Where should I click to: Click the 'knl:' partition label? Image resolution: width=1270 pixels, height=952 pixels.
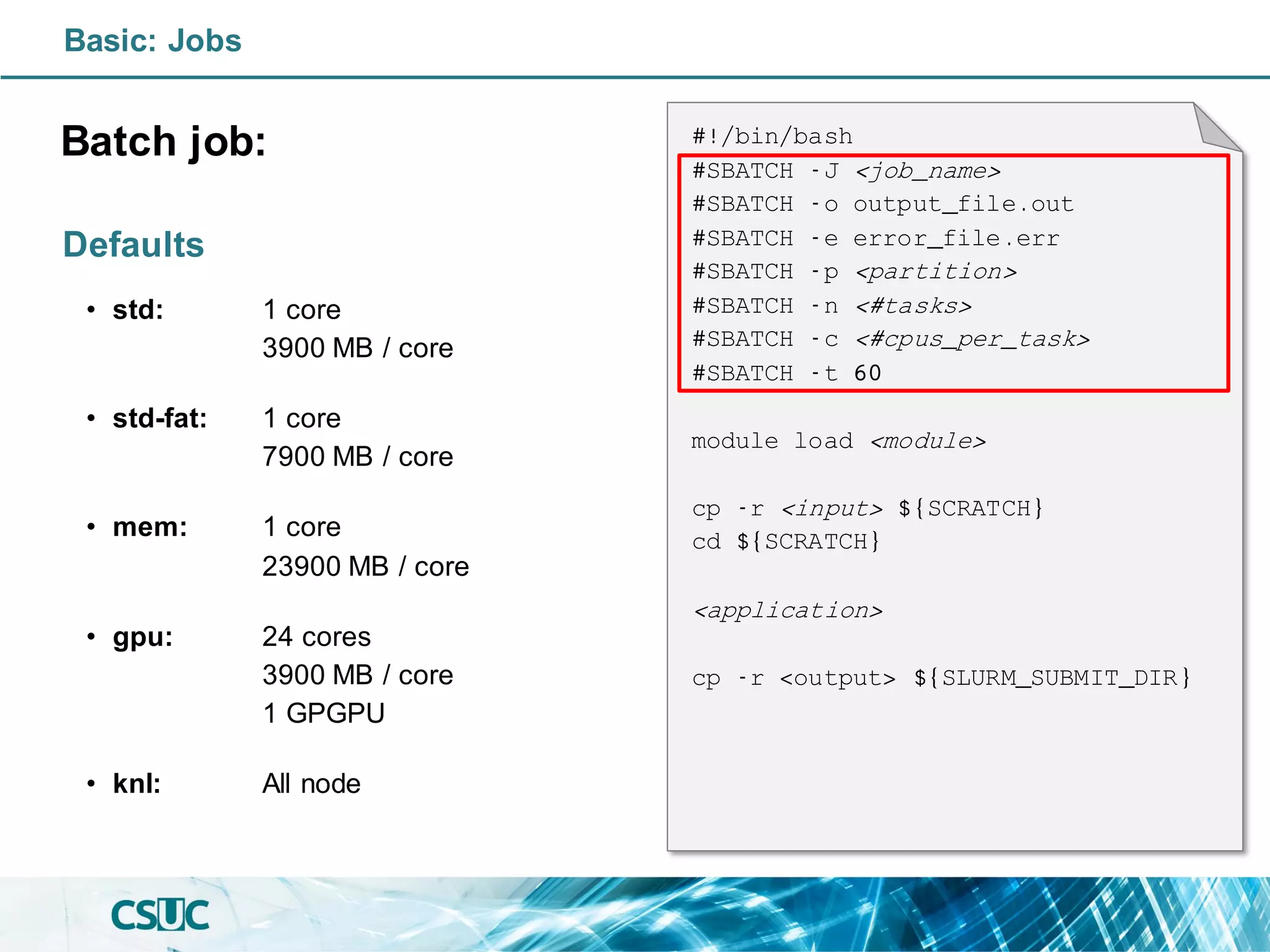coord(136,783)
